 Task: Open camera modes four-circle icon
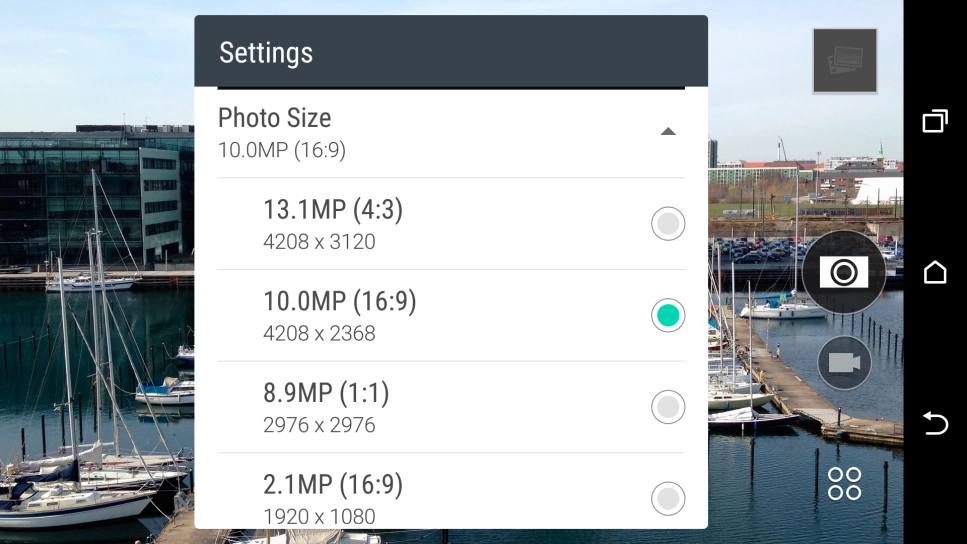pyautogui.click(x=844, y=483)
